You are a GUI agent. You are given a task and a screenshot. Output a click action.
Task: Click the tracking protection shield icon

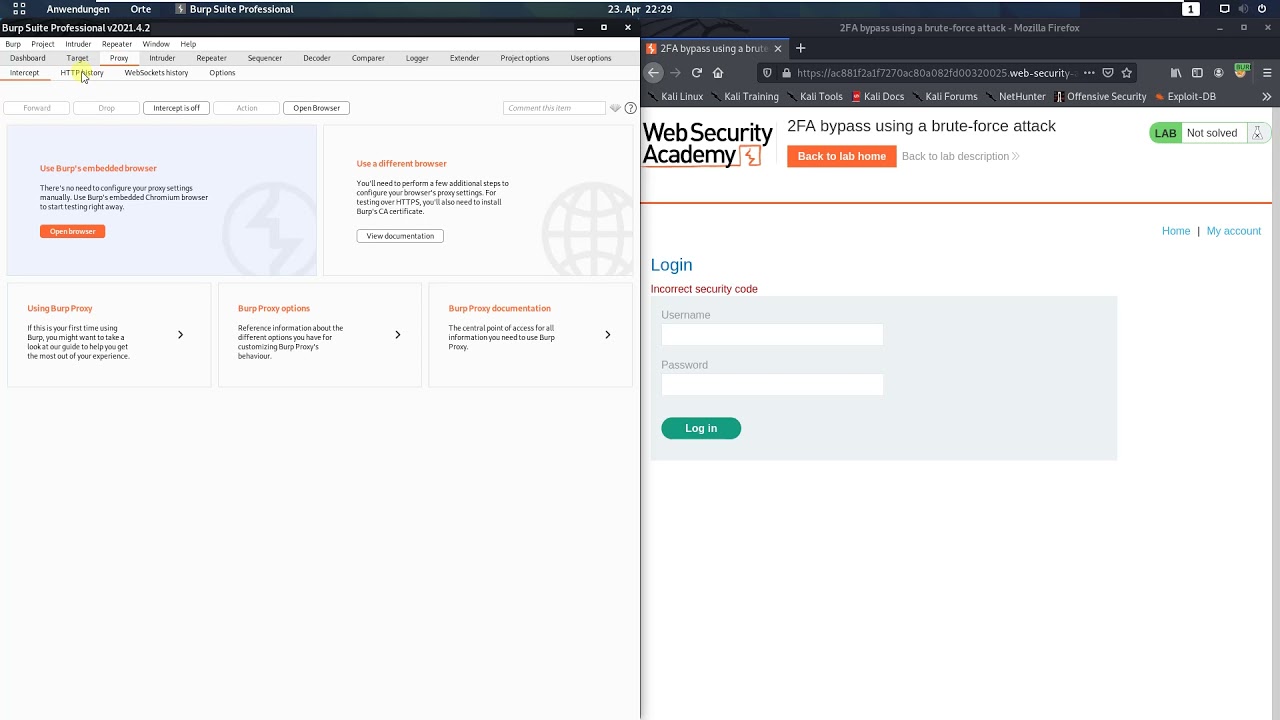[x=767, y=72]
